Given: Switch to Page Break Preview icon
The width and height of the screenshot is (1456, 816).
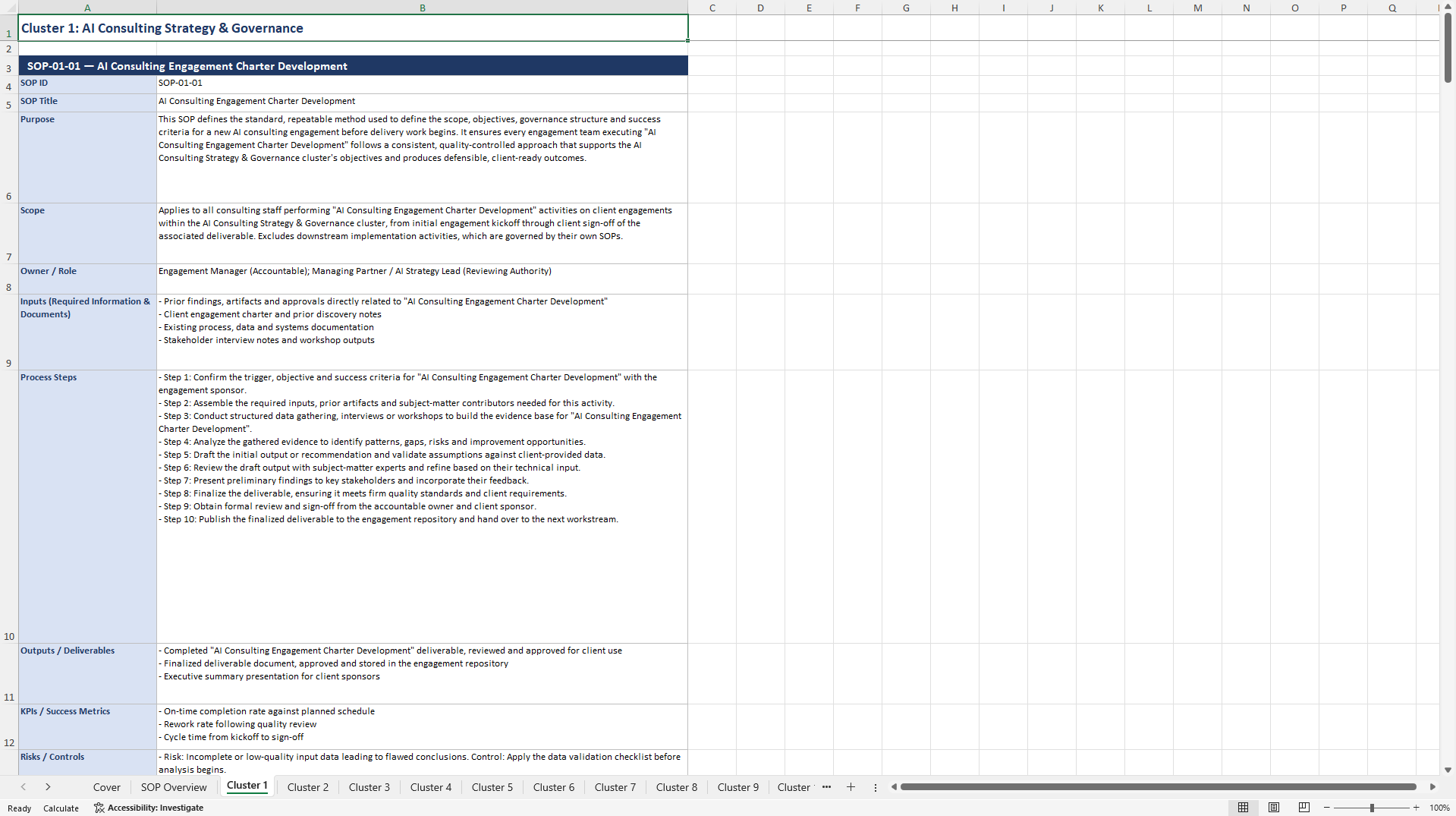Looking at the screenshot, I should (x=1304, y=808).
